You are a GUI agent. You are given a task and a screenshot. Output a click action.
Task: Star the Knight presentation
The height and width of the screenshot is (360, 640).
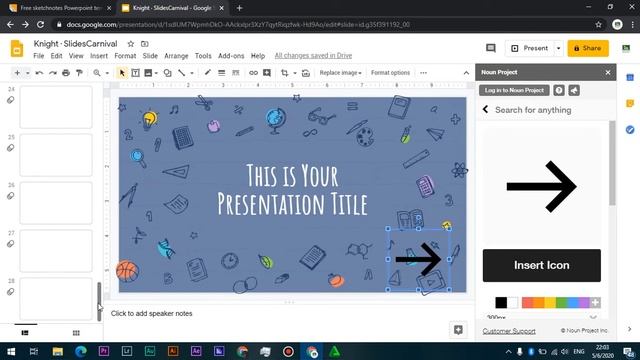click(x=131, y=44)
